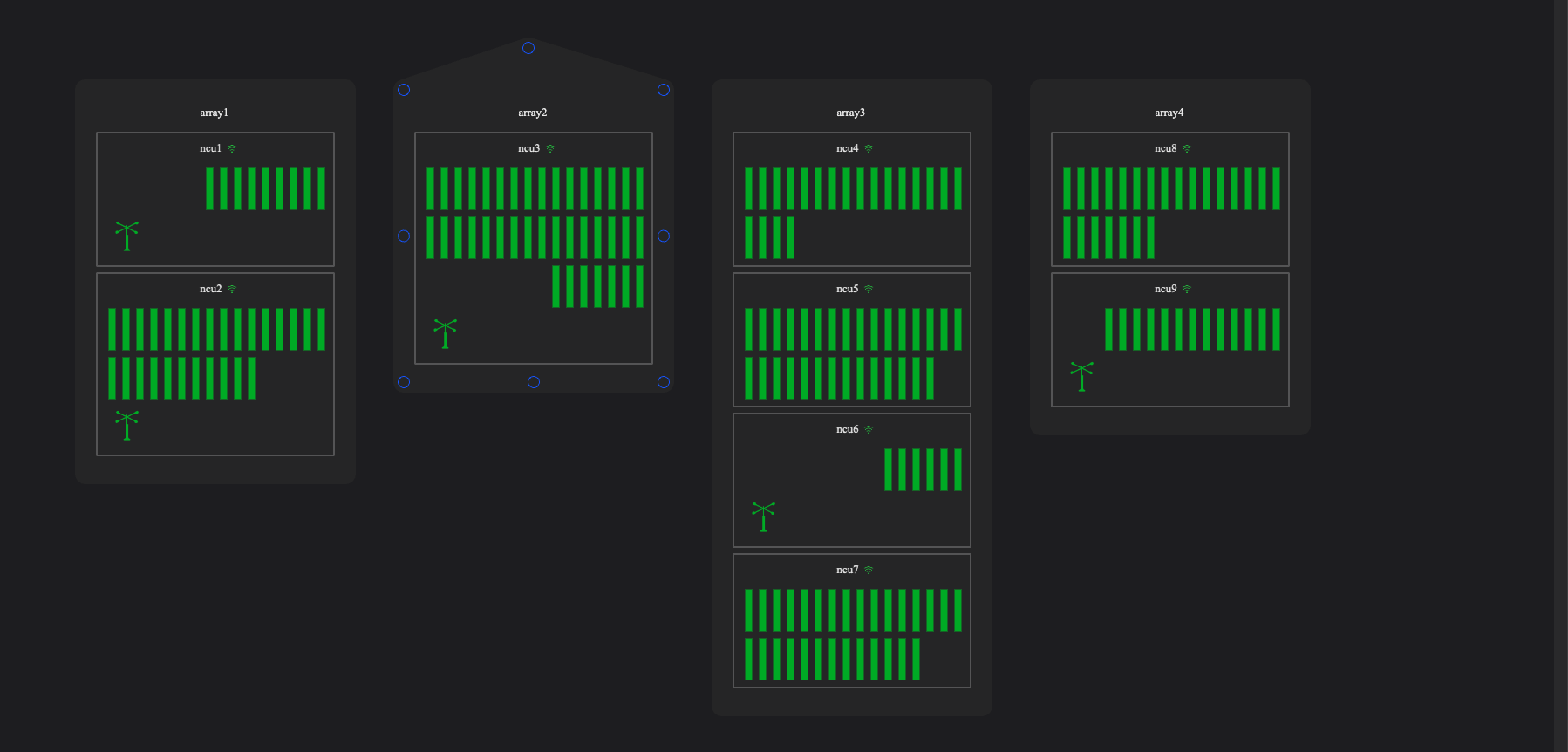Click the ncu9 label text
1568x752 pixels.
[x=1165, y=289]
